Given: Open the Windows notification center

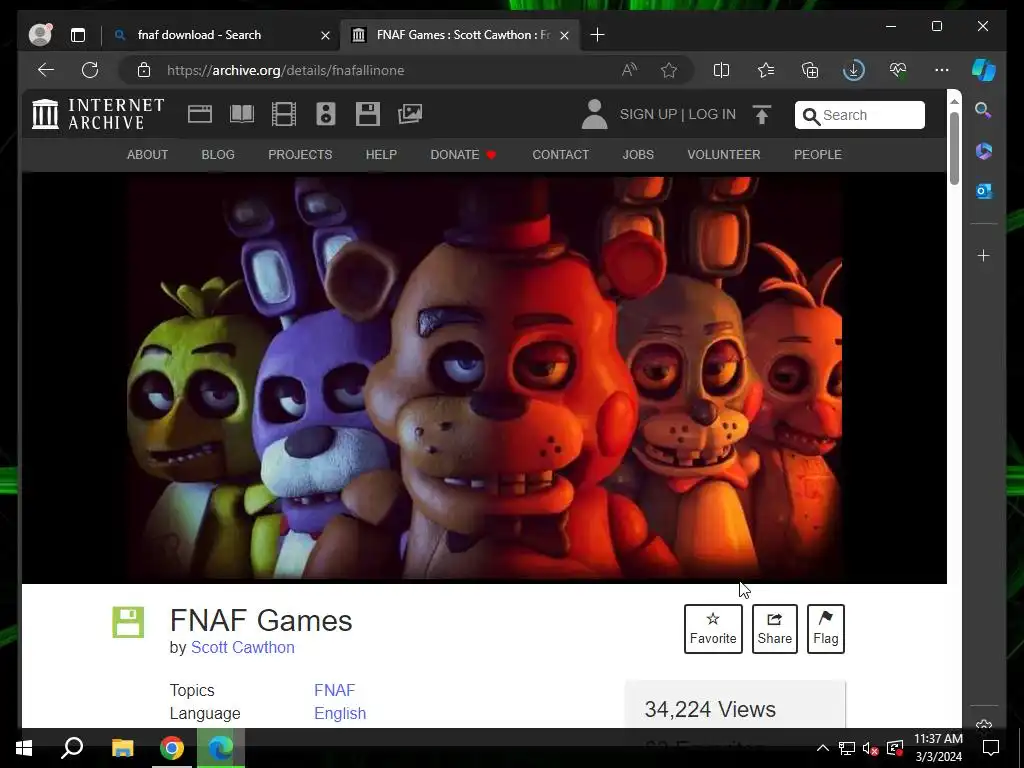Looking at the screenshot, I should tap(991, 748).
